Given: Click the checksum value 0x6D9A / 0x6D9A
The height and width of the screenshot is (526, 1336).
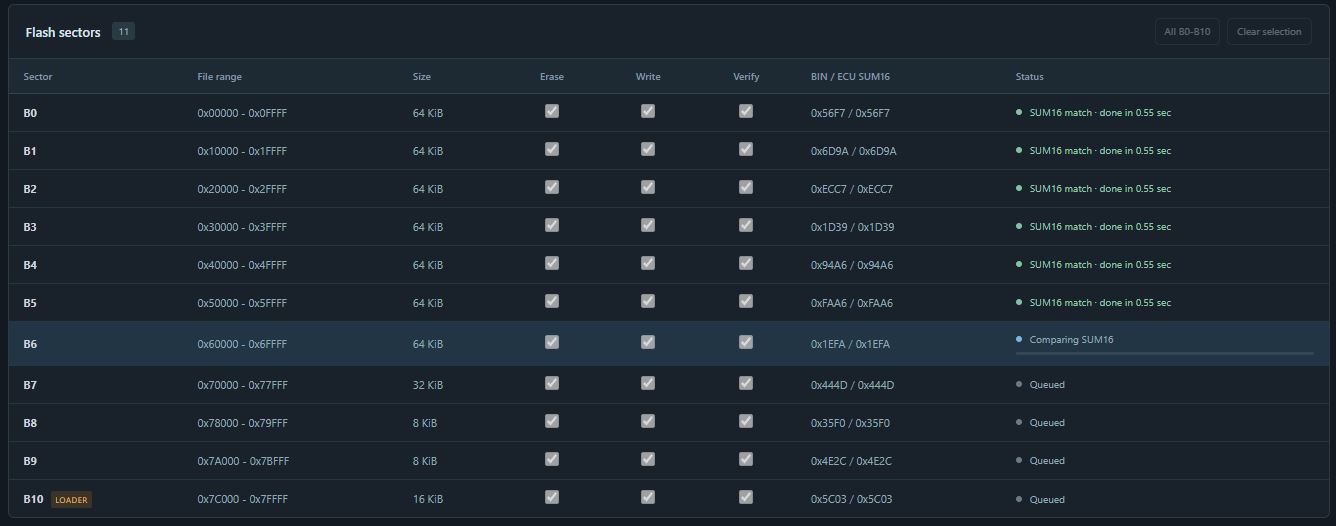Looking at the screenshot, I should point(854,151).
